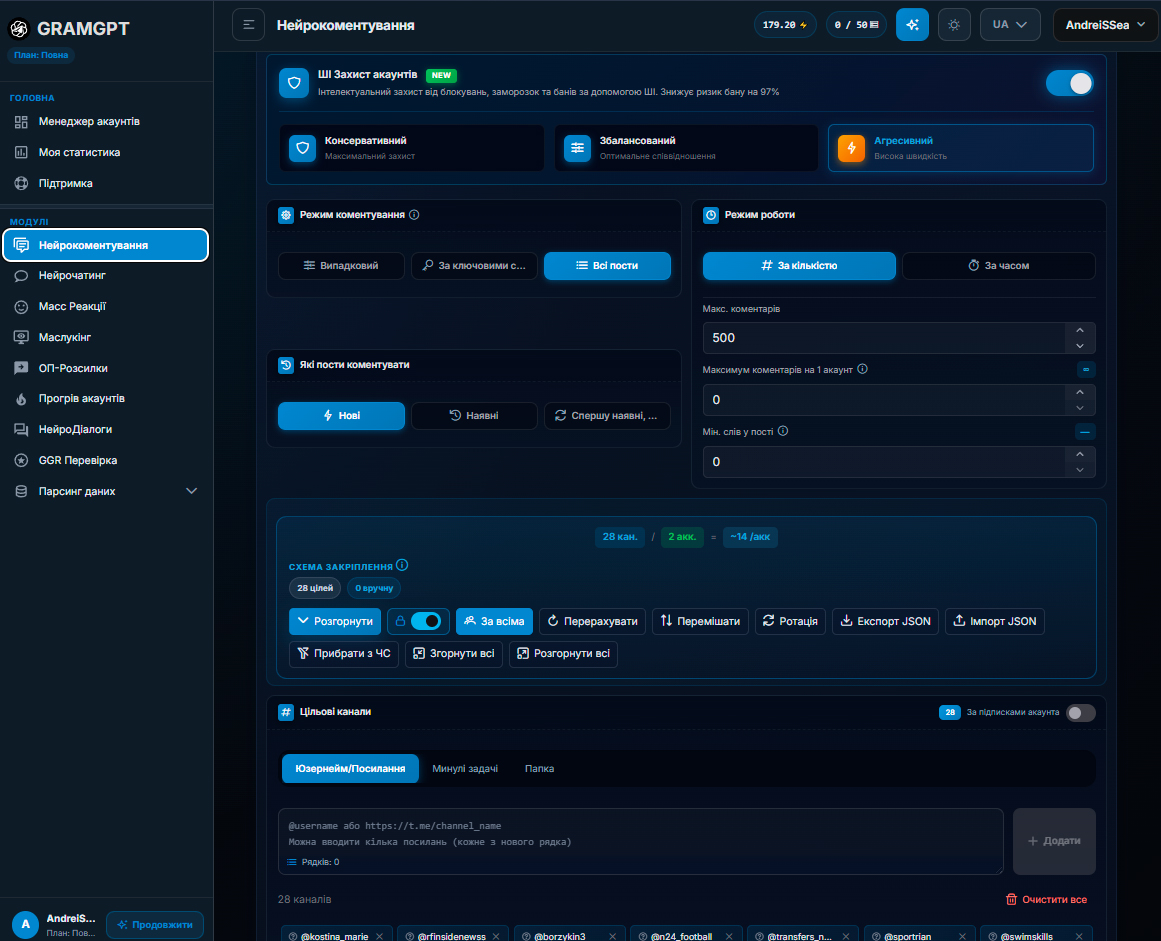Toggle the light theme sun icon
The height and width of the screenshot is (941, 1161).
(954, 25)
